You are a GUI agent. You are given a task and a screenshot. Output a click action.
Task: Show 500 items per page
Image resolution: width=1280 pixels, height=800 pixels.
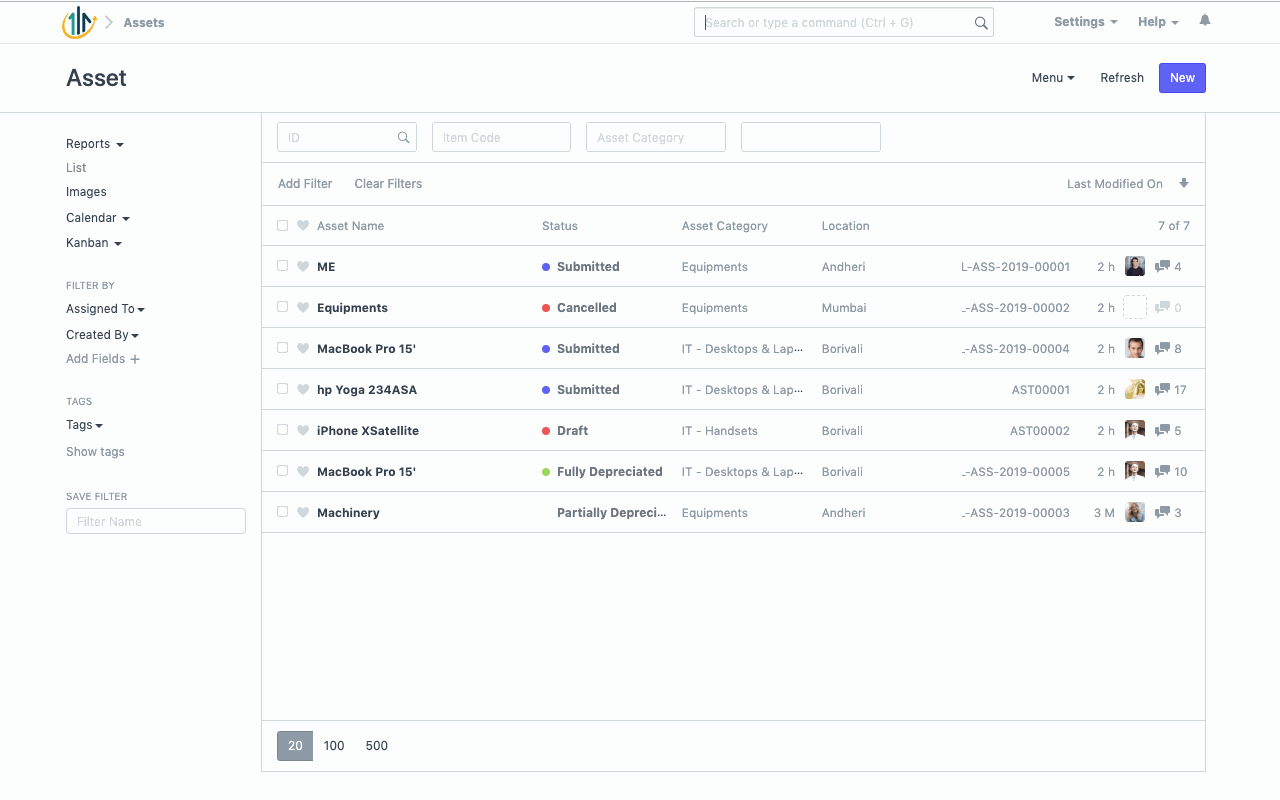coord(377,746)
